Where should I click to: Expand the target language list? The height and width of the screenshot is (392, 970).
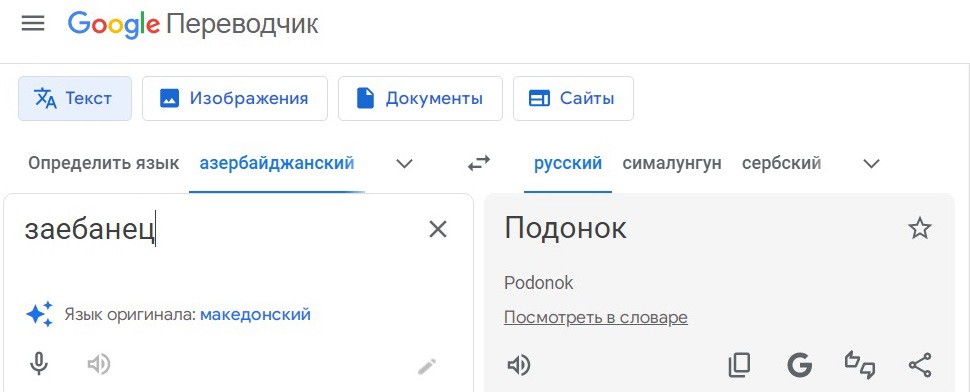[x=871, y=164]
